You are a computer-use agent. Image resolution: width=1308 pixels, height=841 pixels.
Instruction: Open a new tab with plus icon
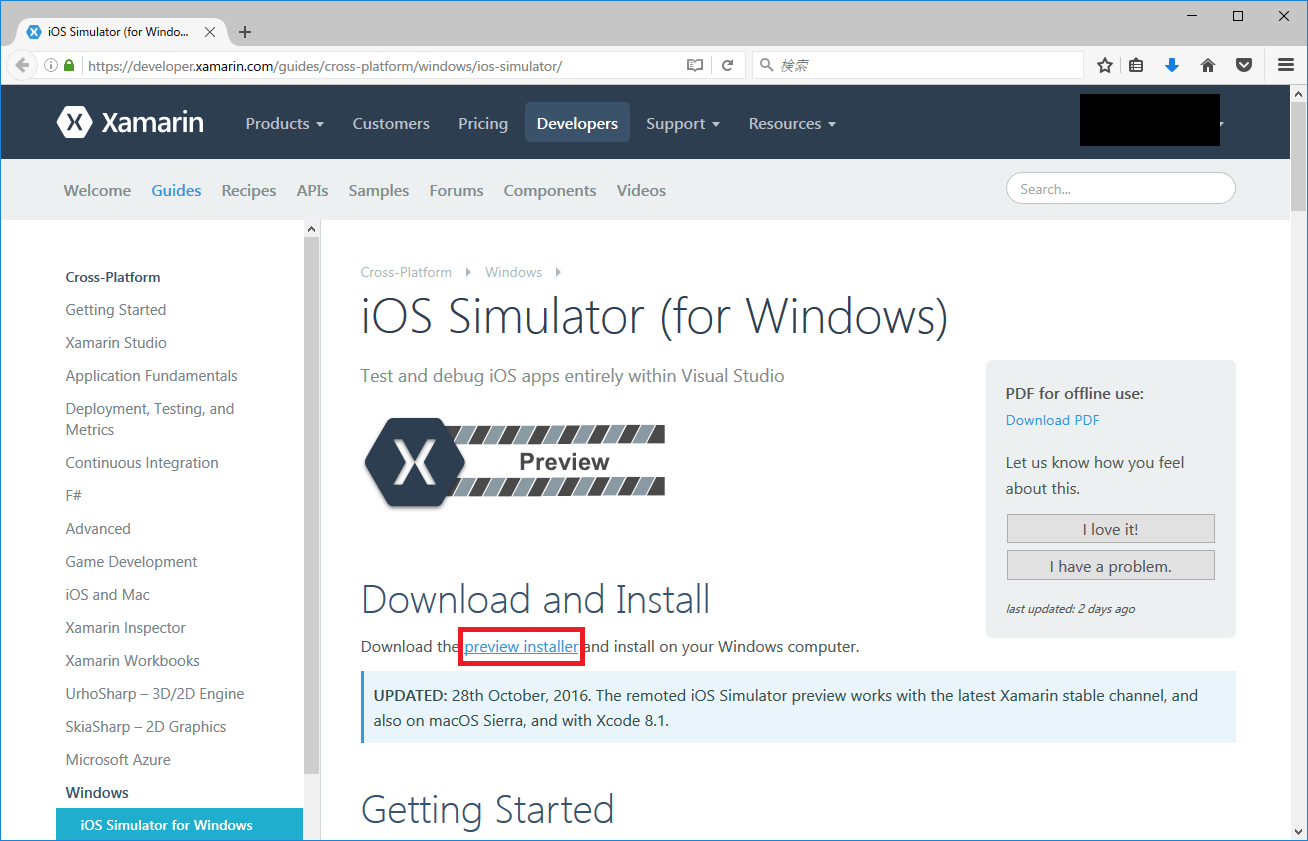(x=245, y=32)
